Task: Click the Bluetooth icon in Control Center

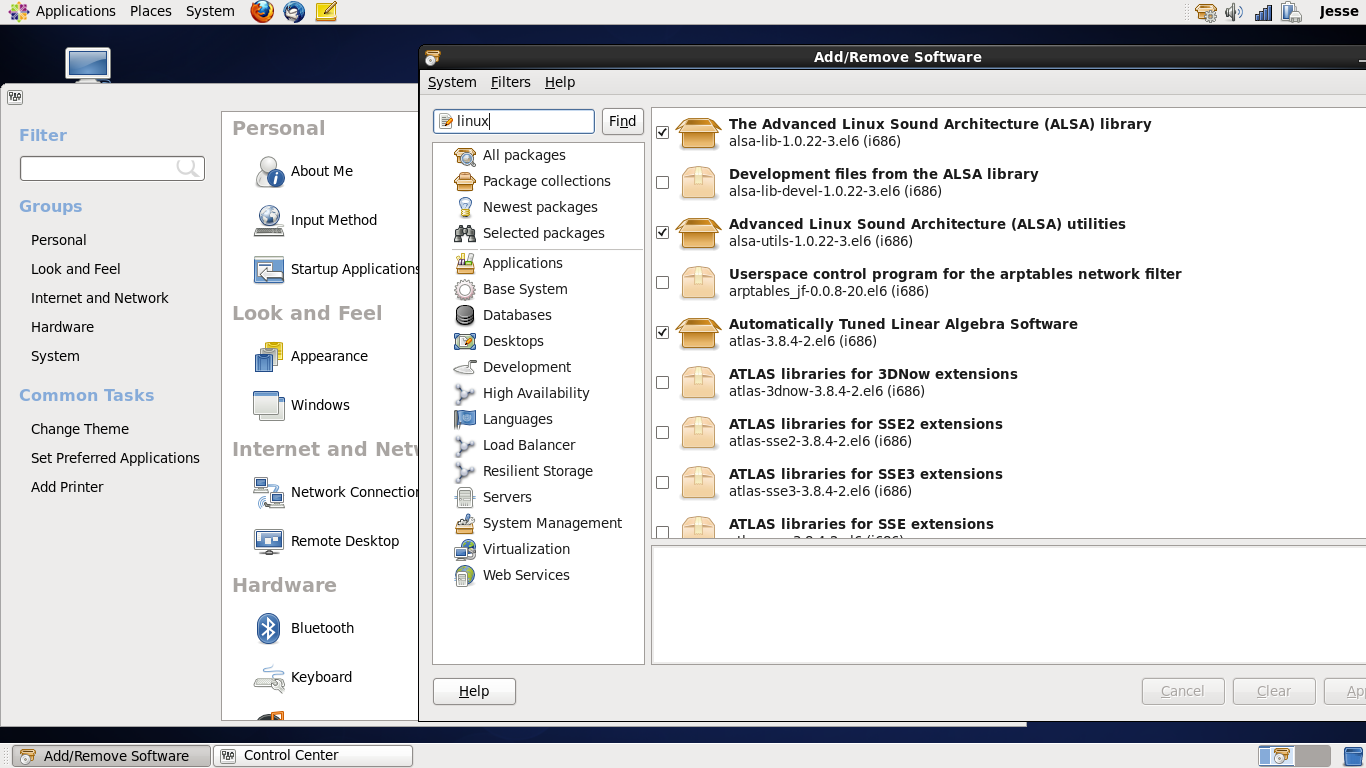Action: coord(268,628)
